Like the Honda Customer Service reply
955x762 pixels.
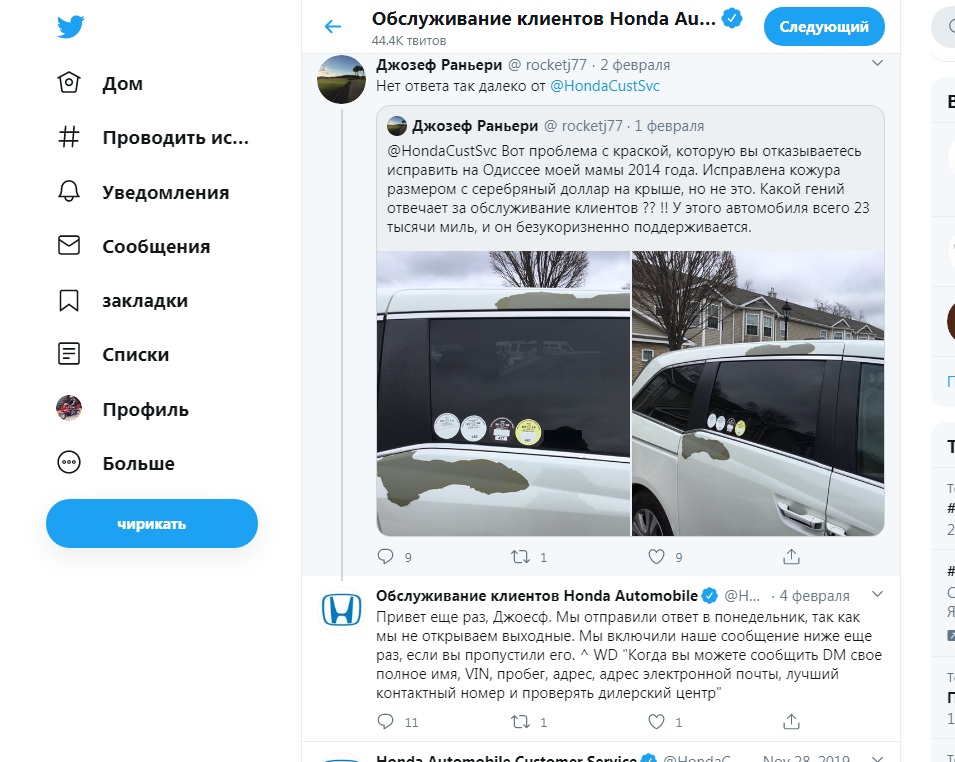[x=656, y=722]
